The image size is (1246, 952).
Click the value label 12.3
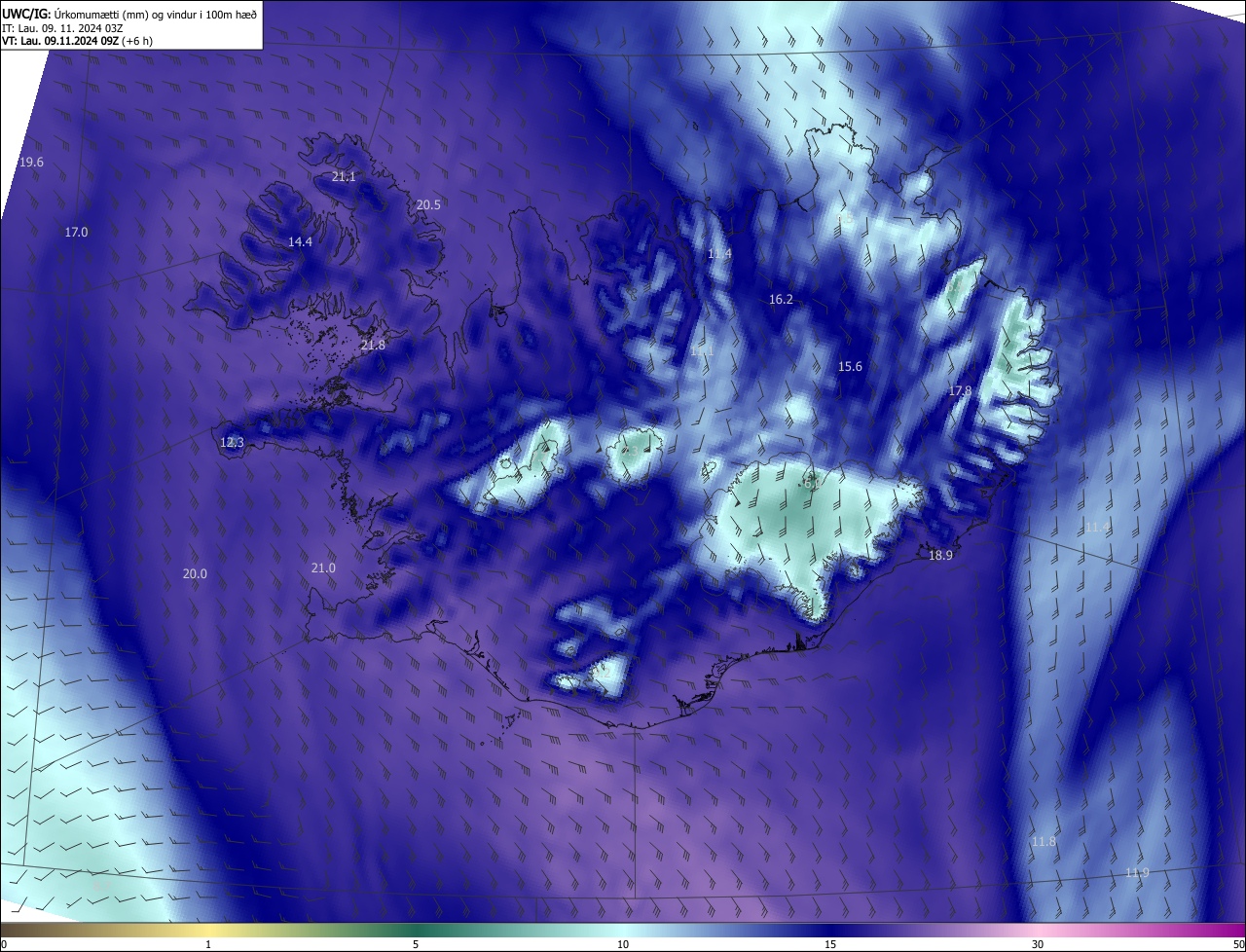[x=232, y=442]
